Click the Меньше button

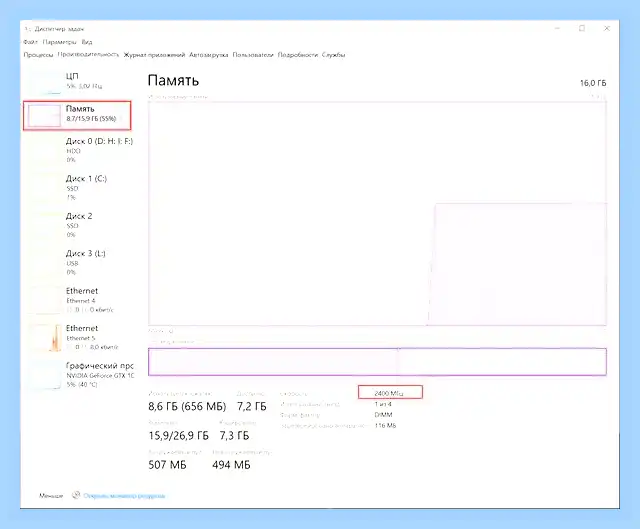pos(51,496)
